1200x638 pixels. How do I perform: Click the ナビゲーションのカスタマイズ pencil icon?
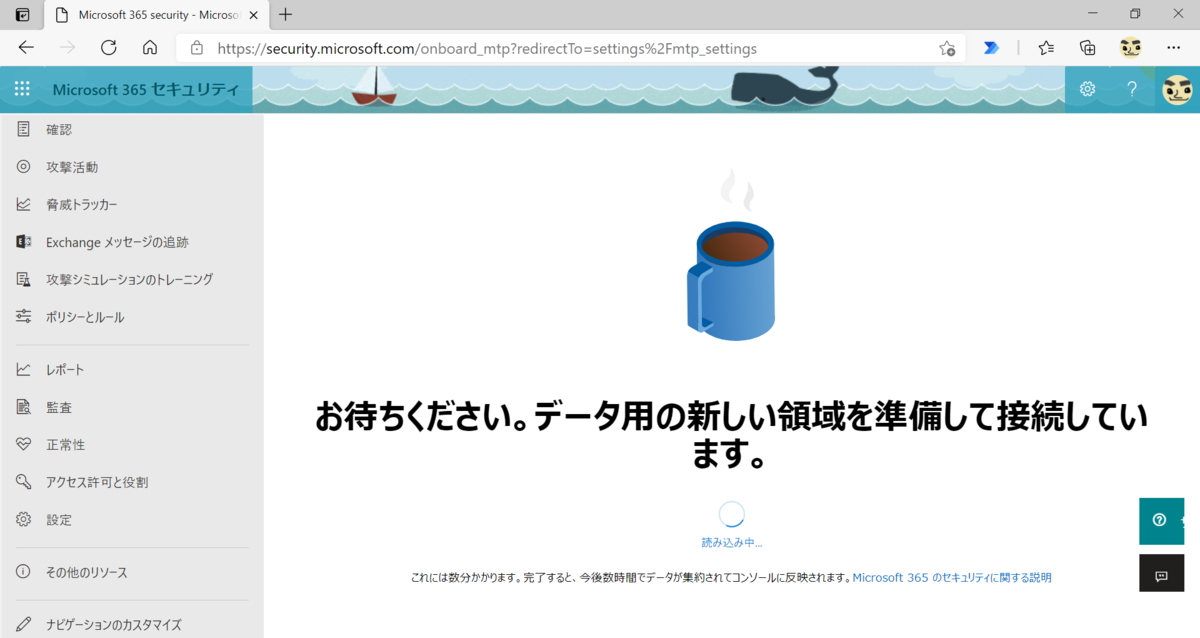tap(23, 625)
